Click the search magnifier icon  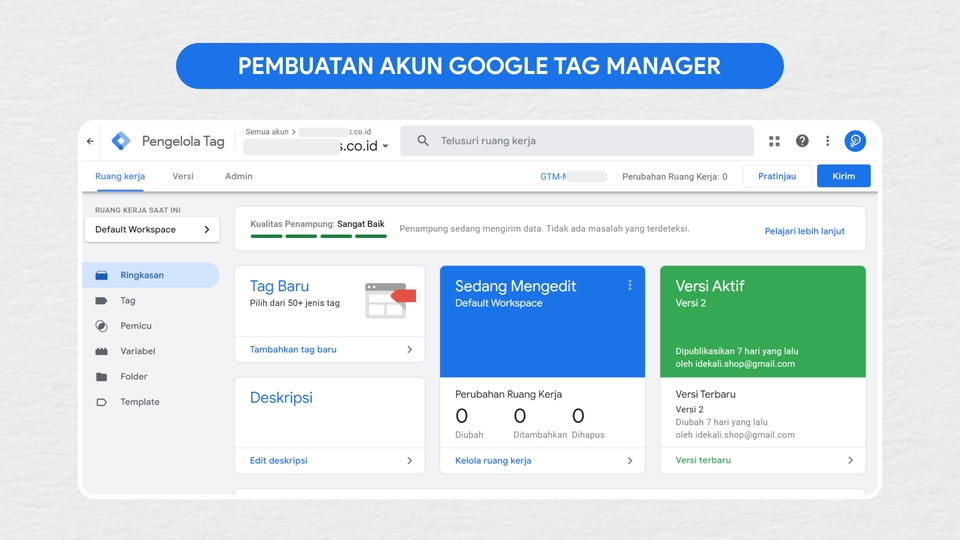(x=422, y=140)
